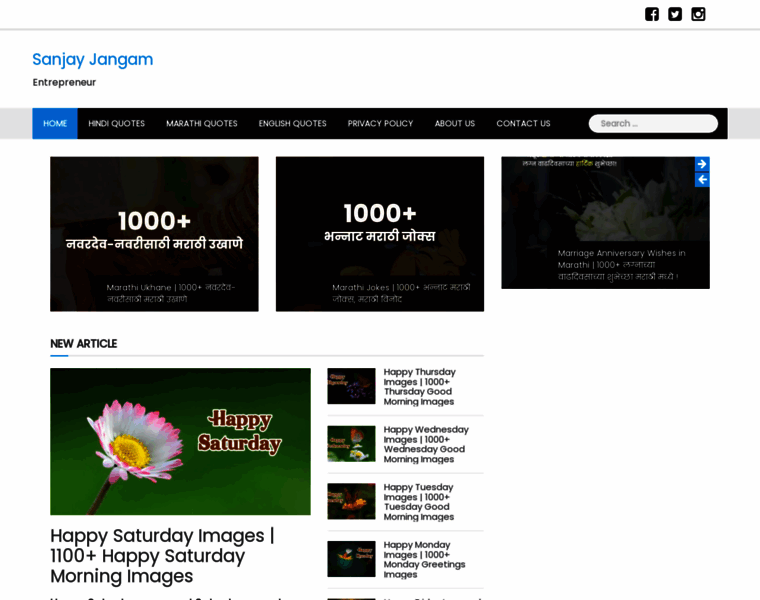The height and width of the screenshot is (600, 760).
Task: Click Happy Monday Images thumbnail
Action: 351,559
